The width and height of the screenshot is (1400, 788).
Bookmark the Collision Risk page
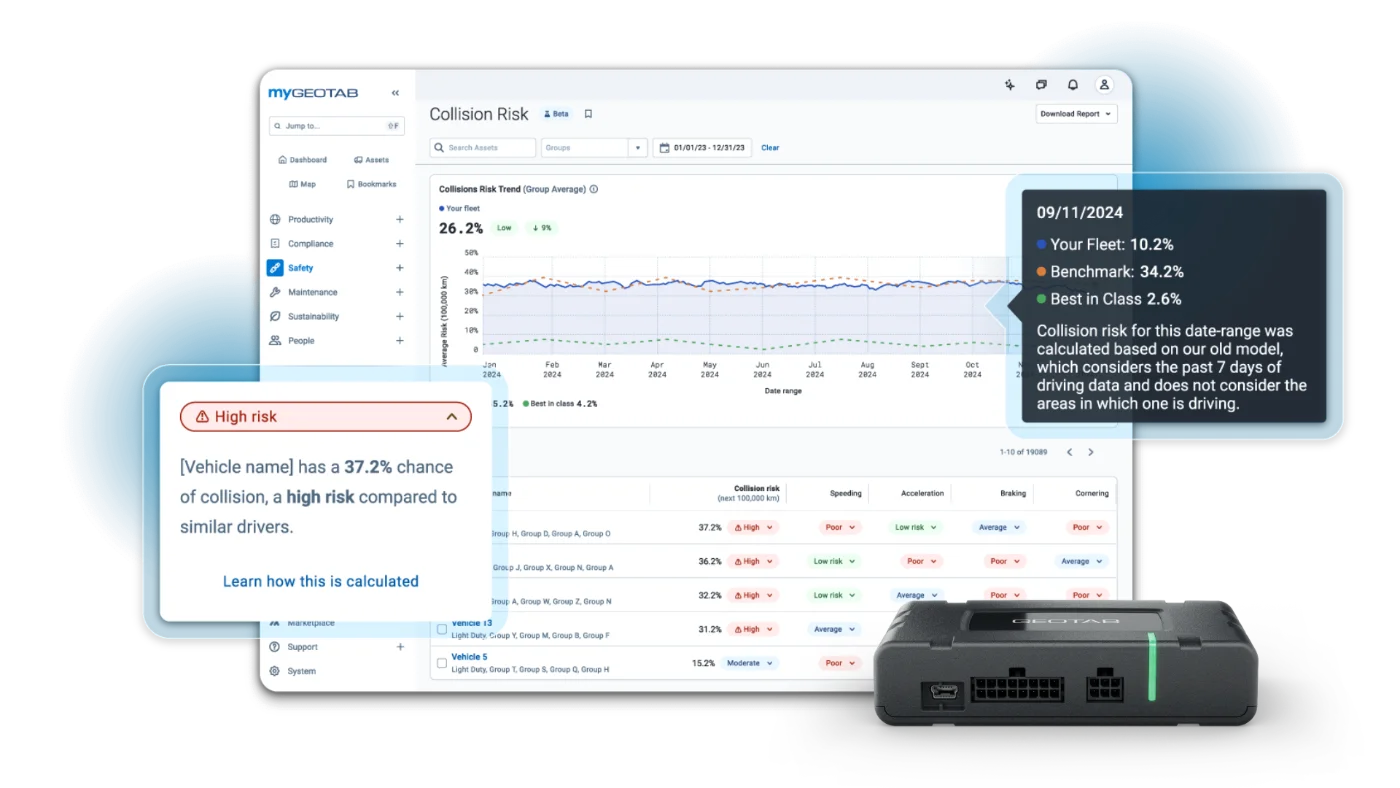click(588, 114)
